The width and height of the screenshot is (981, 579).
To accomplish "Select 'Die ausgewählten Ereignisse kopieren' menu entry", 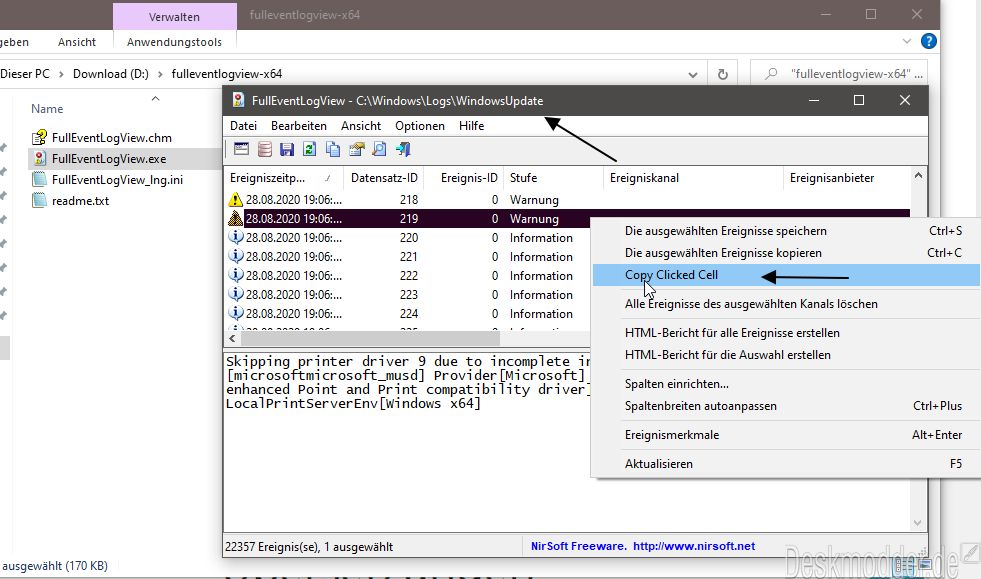I will pyautogui.click(x=786, y=253).
